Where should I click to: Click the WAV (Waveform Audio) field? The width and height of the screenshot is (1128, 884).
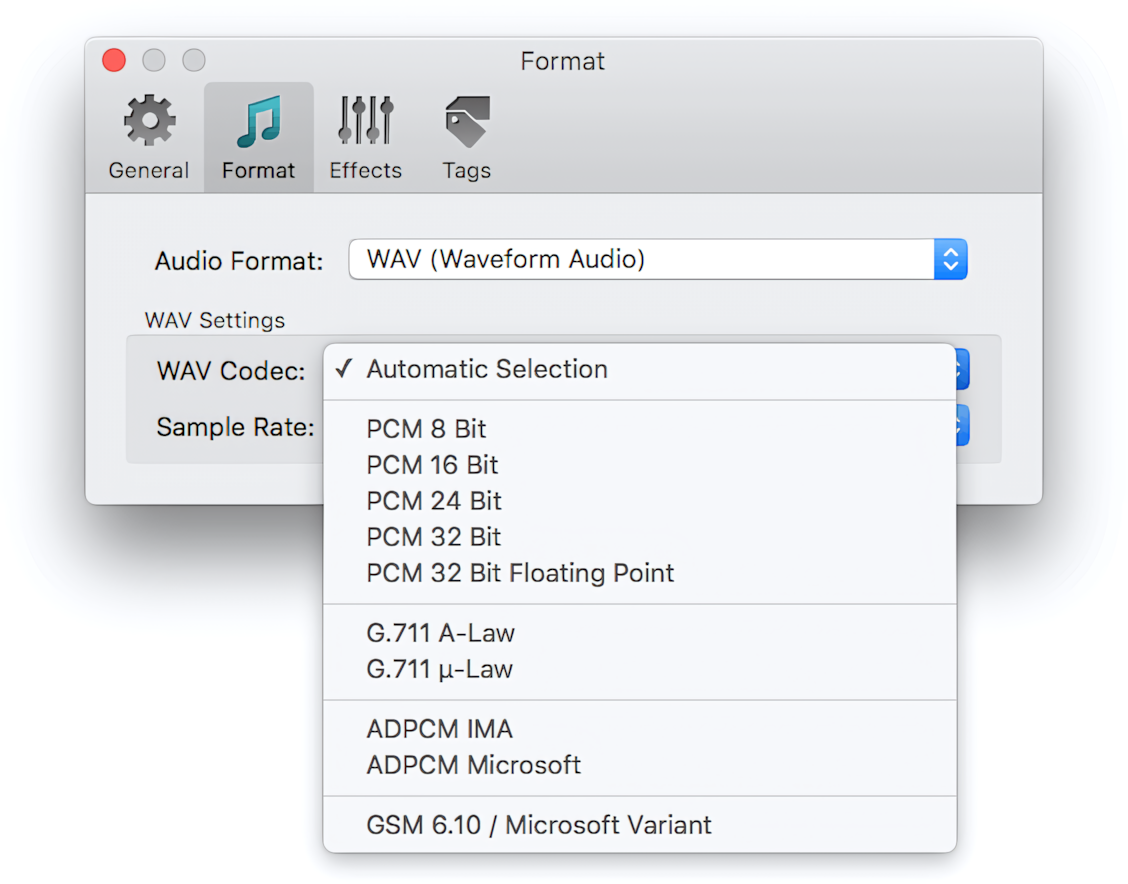(x=657, y=259)
